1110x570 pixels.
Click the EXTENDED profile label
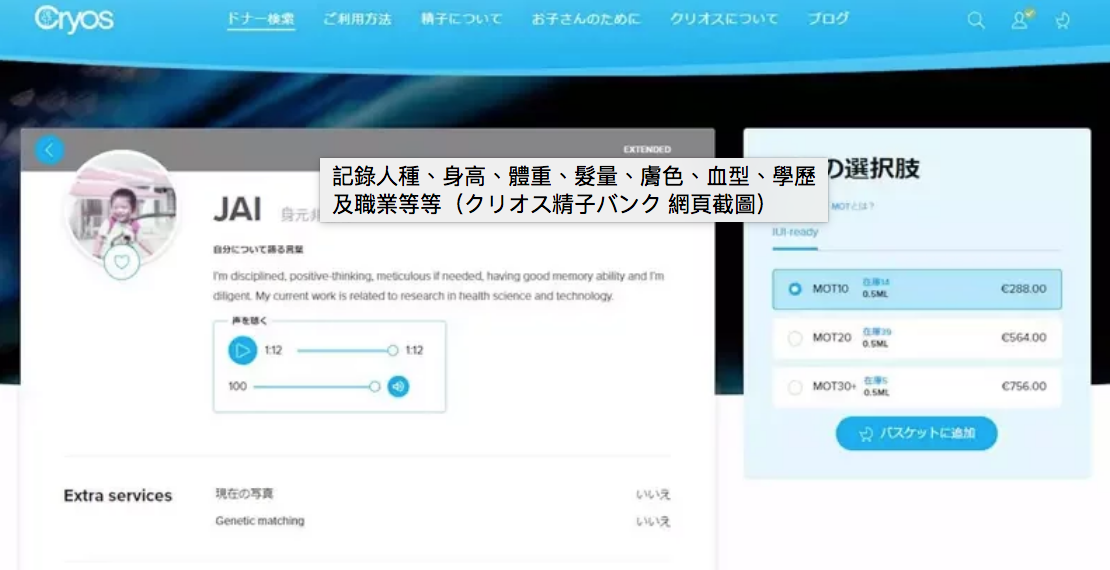coord(647,150)
